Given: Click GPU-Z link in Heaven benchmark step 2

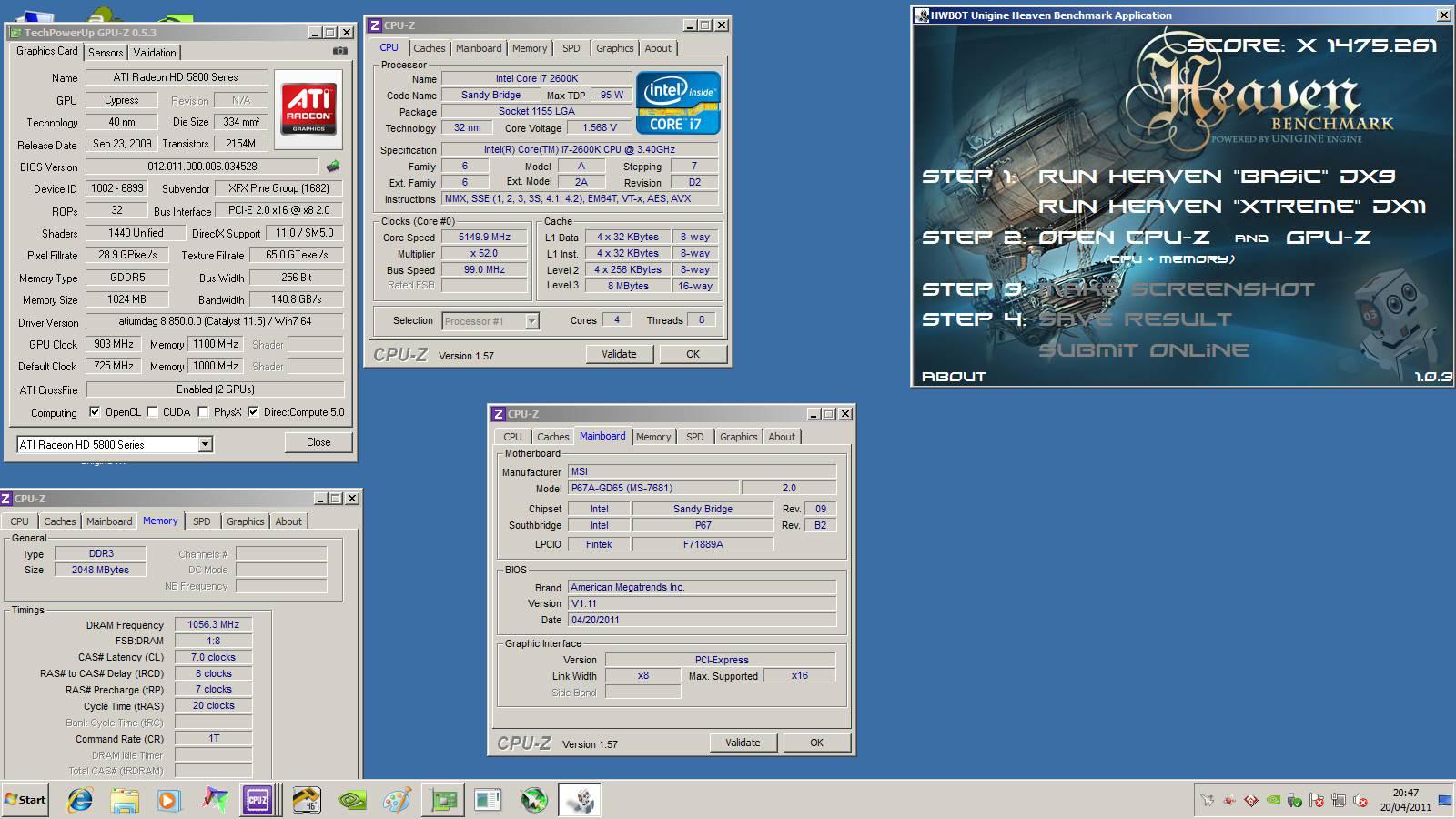Looking at the screenshot, I should 1329,238.
